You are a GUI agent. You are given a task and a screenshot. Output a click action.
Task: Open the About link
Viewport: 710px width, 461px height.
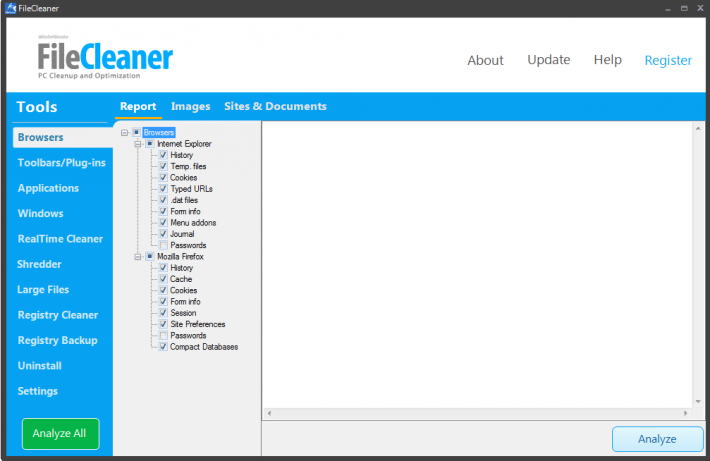[485, 60]
